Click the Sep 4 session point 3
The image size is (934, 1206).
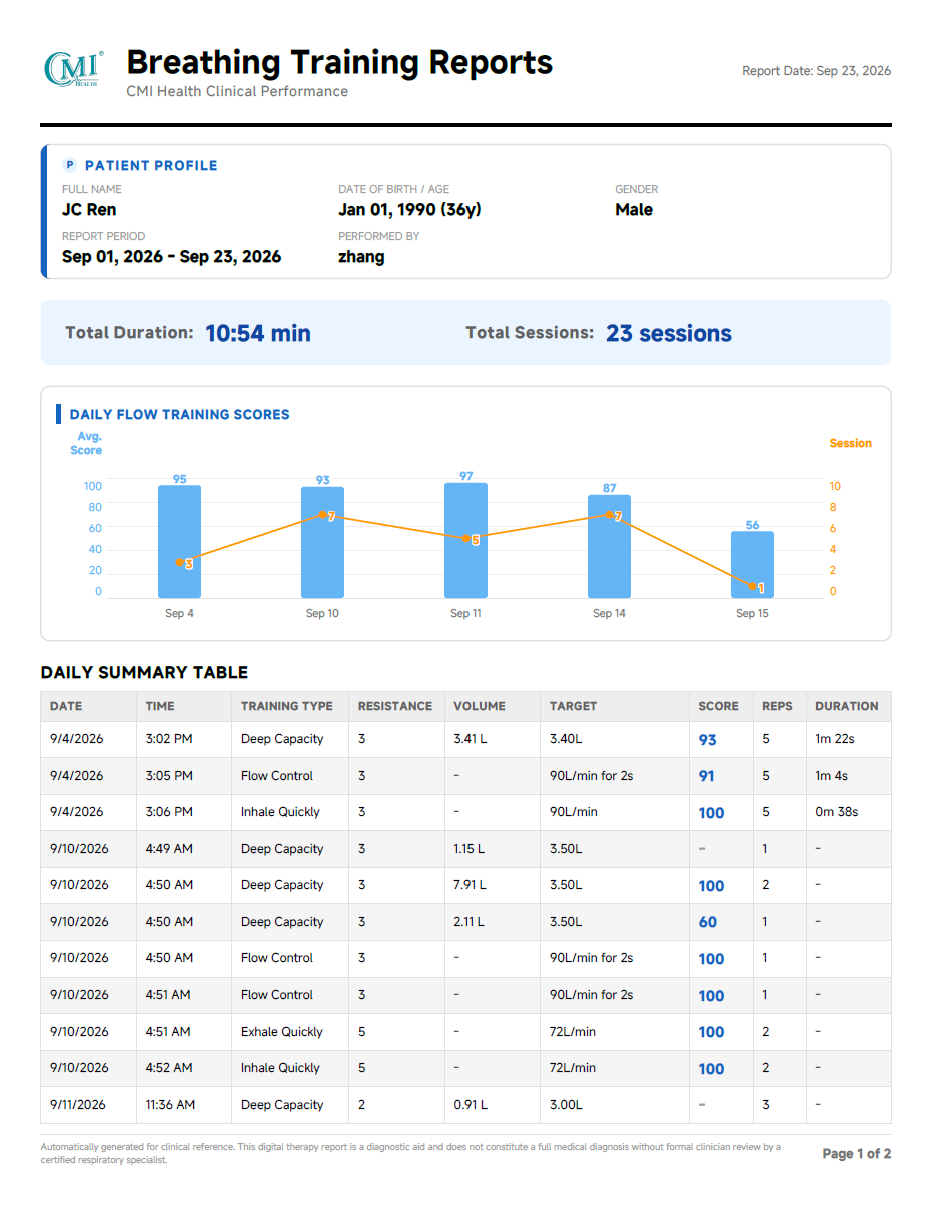[x=180, y=563]
